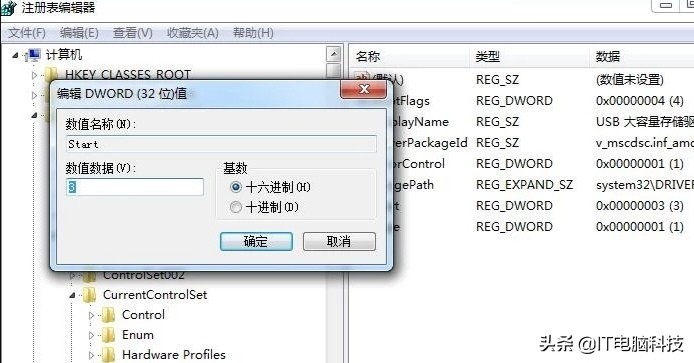Open the 帮助(H) menu

(x=253, y=33)
